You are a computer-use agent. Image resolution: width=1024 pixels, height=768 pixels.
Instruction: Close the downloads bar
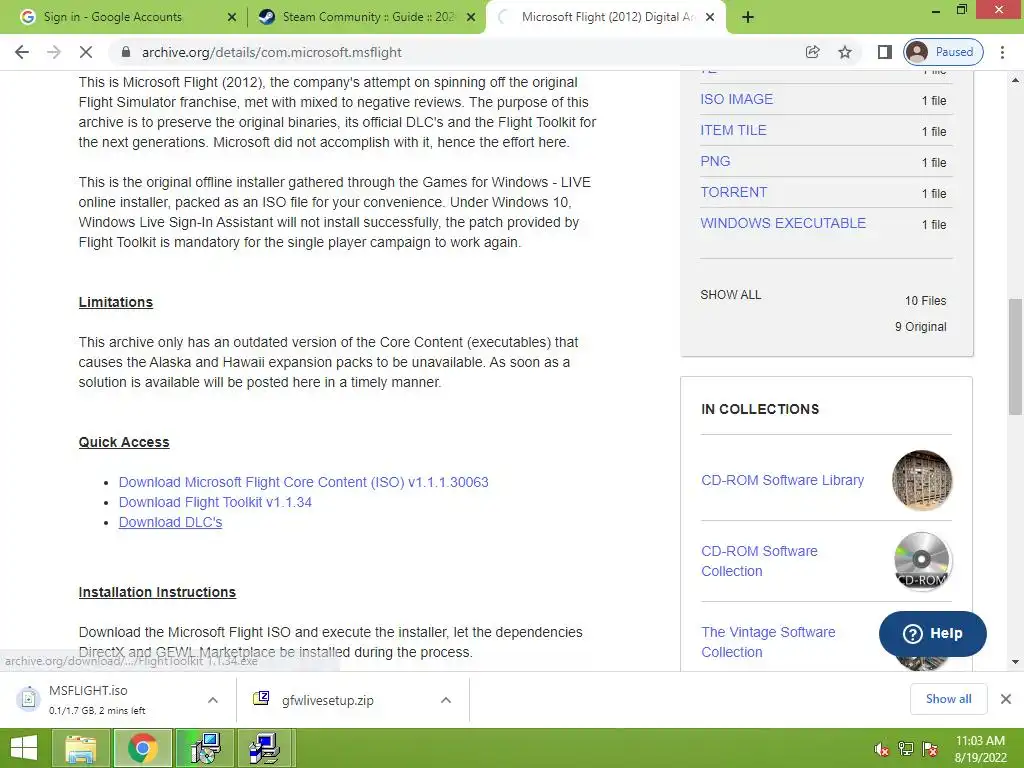coord(1006,699)
